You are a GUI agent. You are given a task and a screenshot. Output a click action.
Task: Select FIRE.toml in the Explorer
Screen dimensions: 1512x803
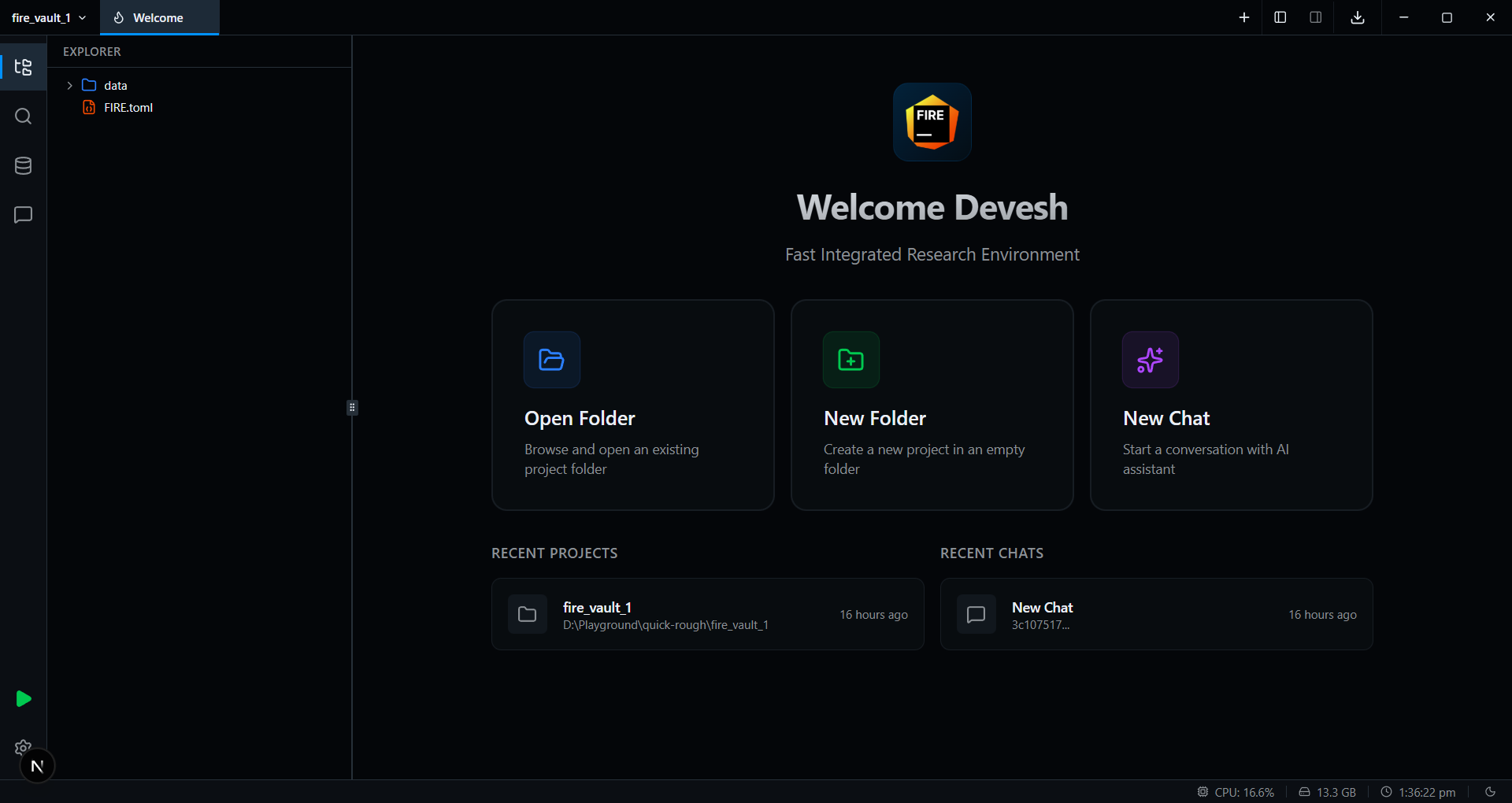click(x=129, y=107)
